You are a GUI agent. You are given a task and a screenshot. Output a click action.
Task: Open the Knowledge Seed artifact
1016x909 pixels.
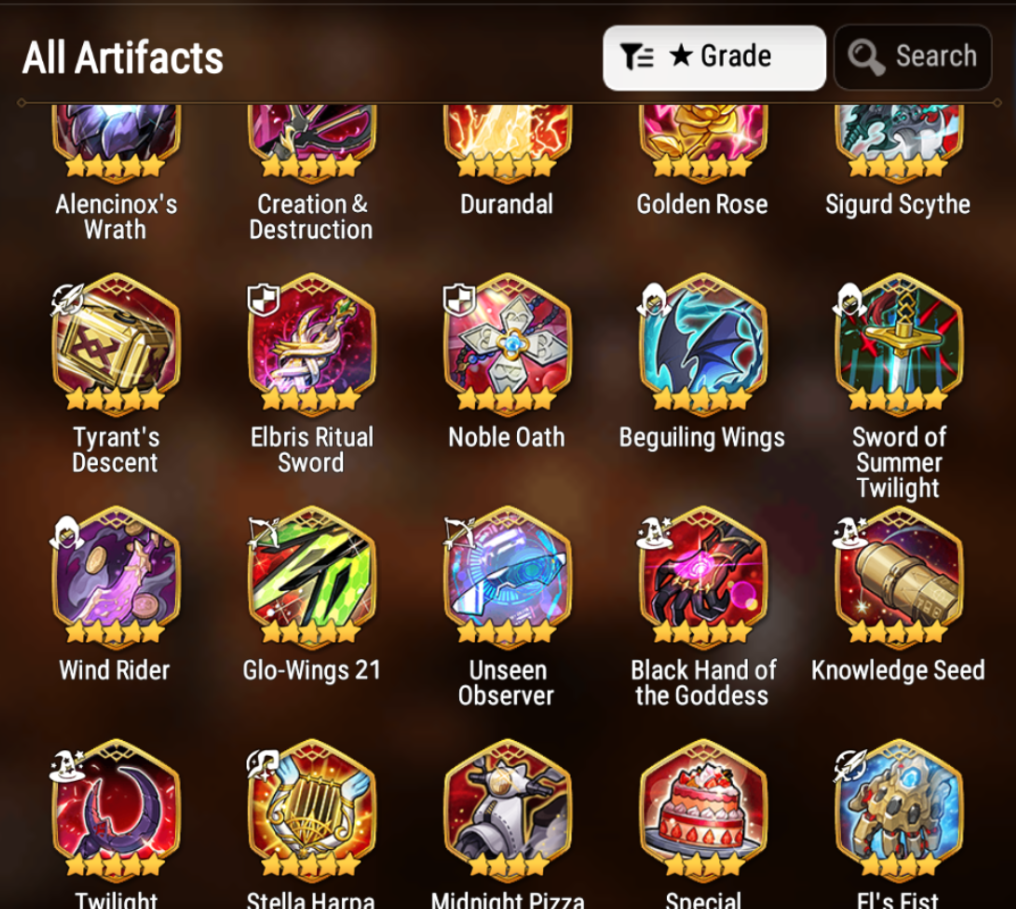pyautogui.click(x=899, y=575)
